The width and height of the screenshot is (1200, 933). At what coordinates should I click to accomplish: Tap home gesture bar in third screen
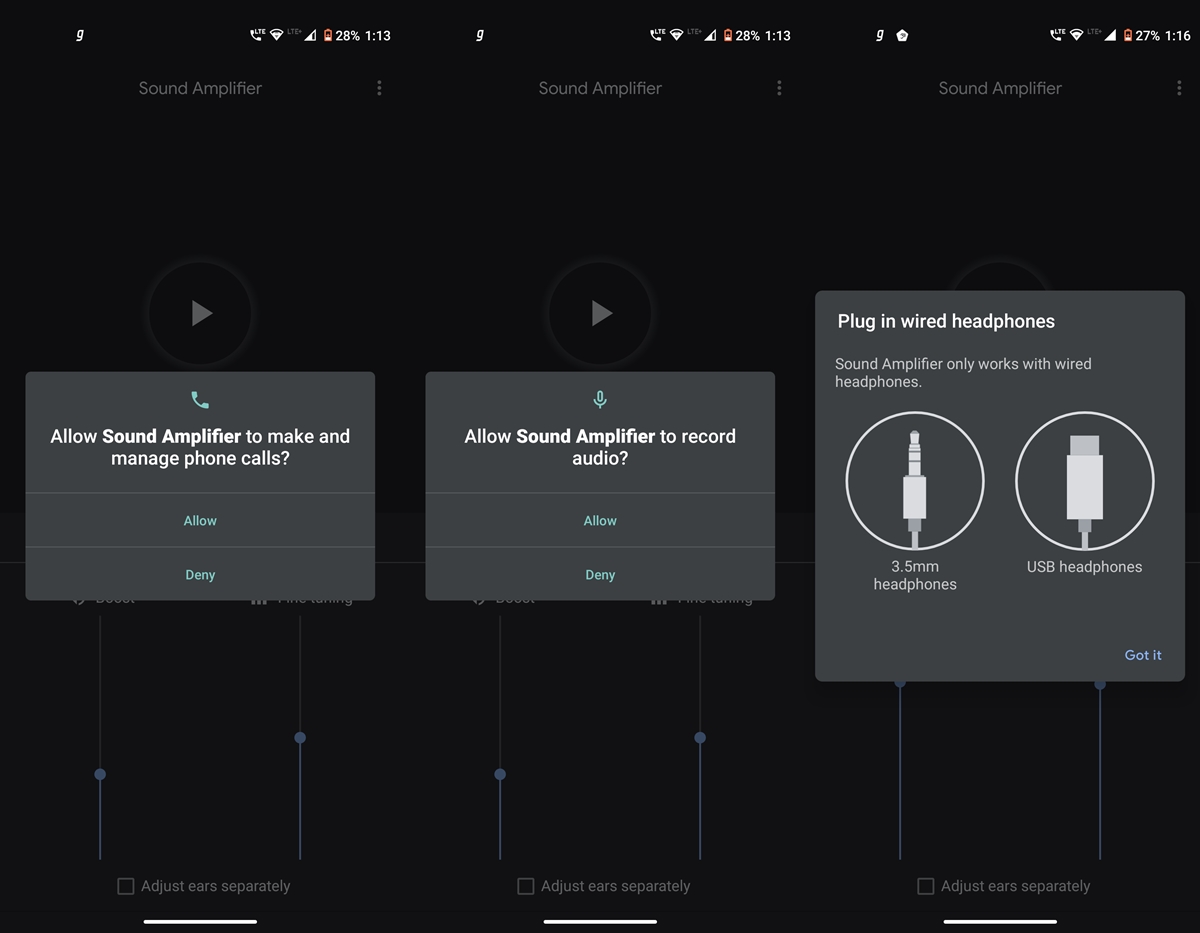(x=1000, y=920)
